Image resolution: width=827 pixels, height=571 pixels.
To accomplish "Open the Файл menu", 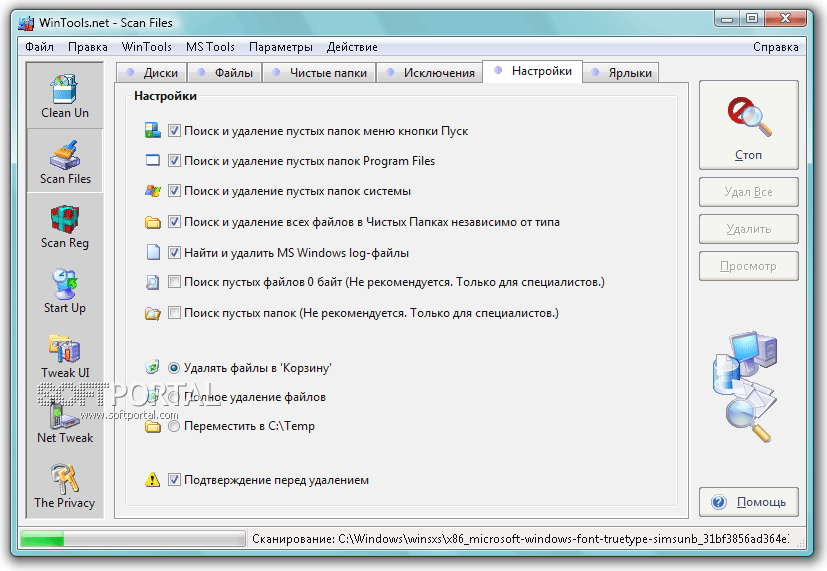I will click(40, 47).
